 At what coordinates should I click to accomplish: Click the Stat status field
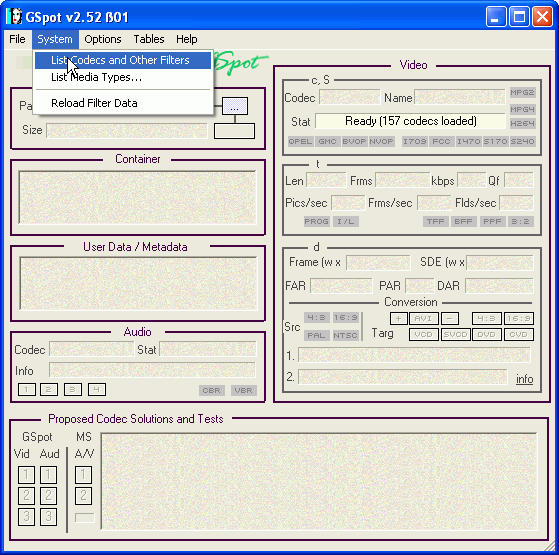tap(410, 121)
